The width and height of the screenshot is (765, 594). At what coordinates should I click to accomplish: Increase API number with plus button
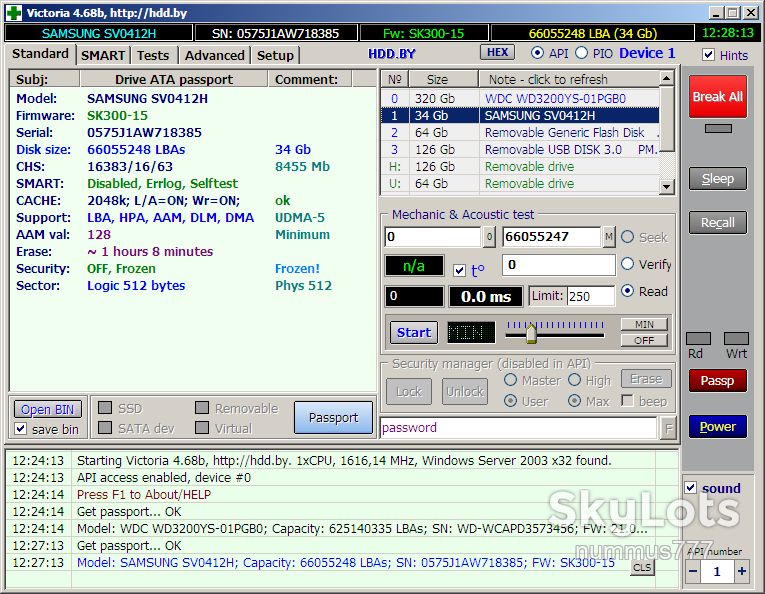point(742,571)
